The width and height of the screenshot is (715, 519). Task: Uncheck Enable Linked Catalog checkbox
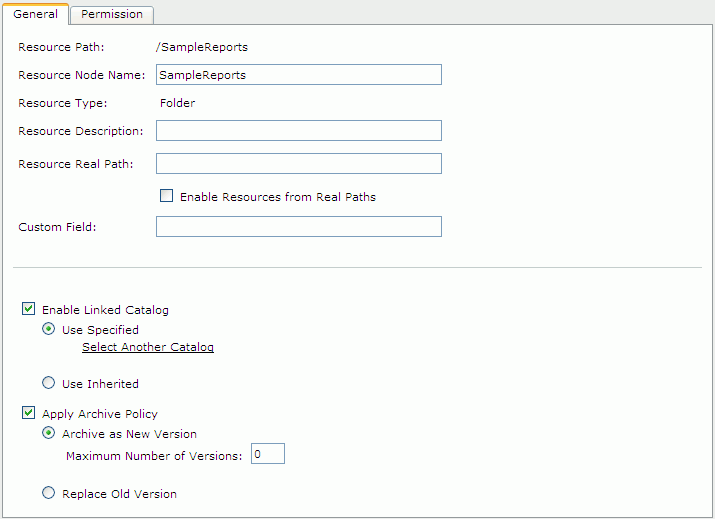[x=28, y=309]
